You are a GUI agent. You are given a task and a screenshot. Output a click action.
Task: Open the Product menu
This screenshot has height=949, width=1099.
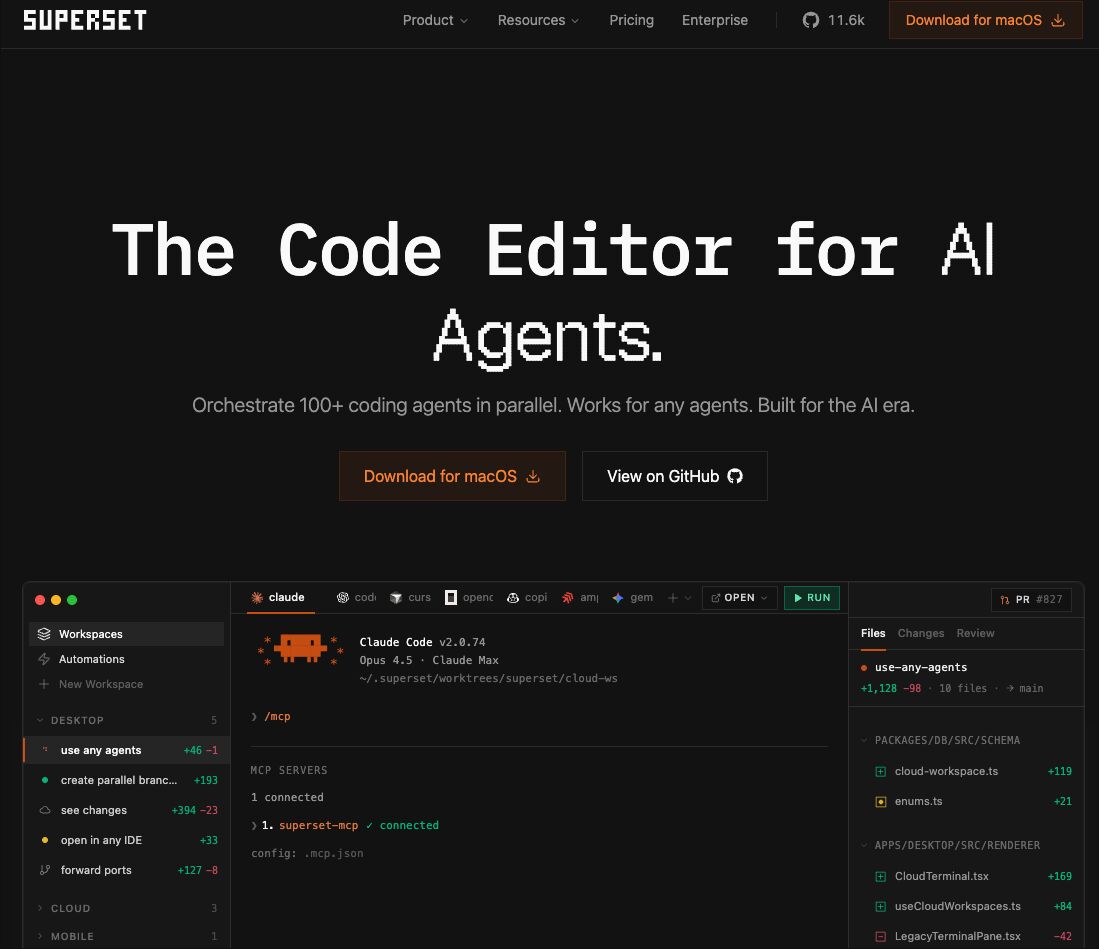[x=435, y=20]
